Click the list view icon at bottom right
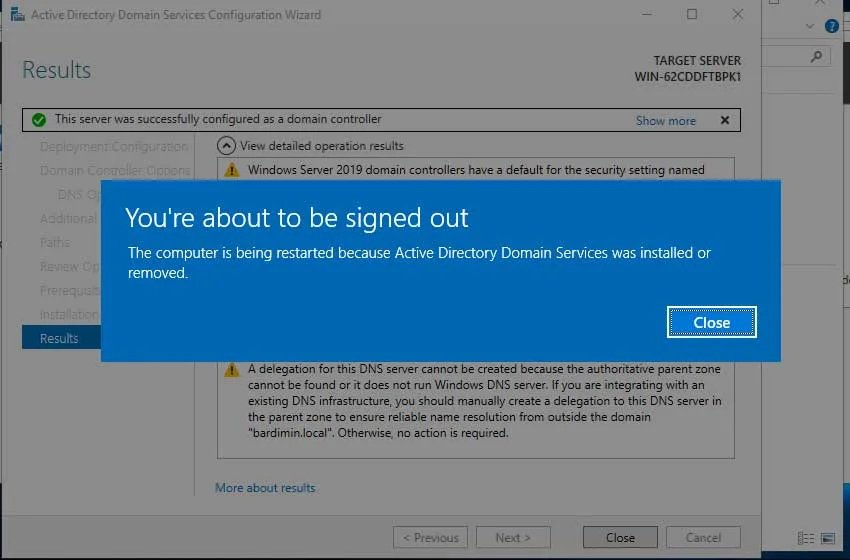Viewport: 850px width, 560px height. pos(806,538)
